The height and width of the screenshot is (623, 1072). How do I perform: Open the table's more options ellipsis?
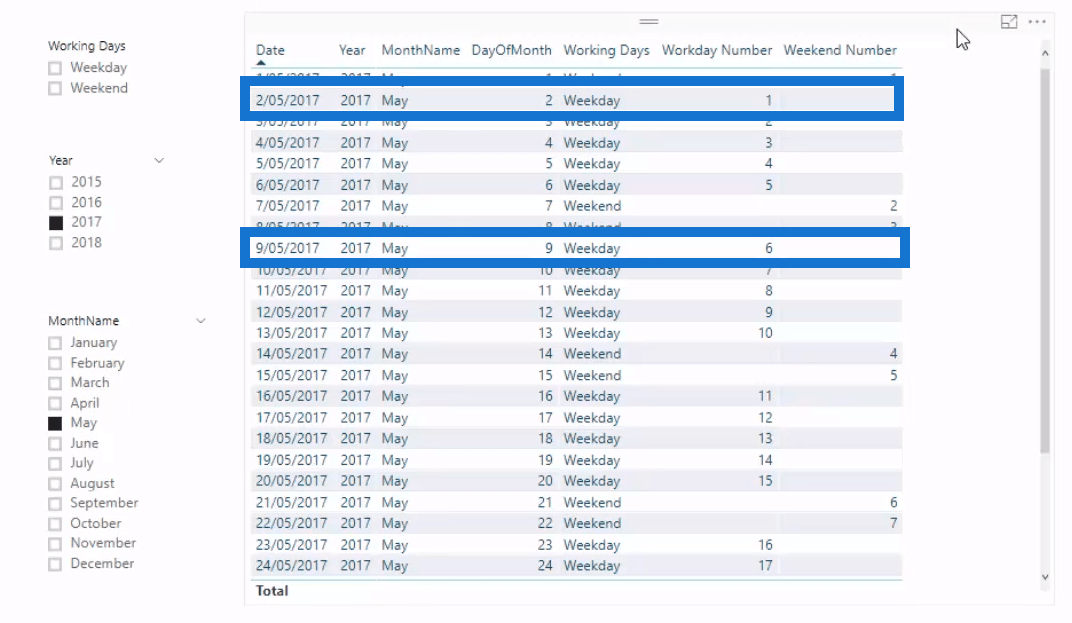tap(1037, 22)
